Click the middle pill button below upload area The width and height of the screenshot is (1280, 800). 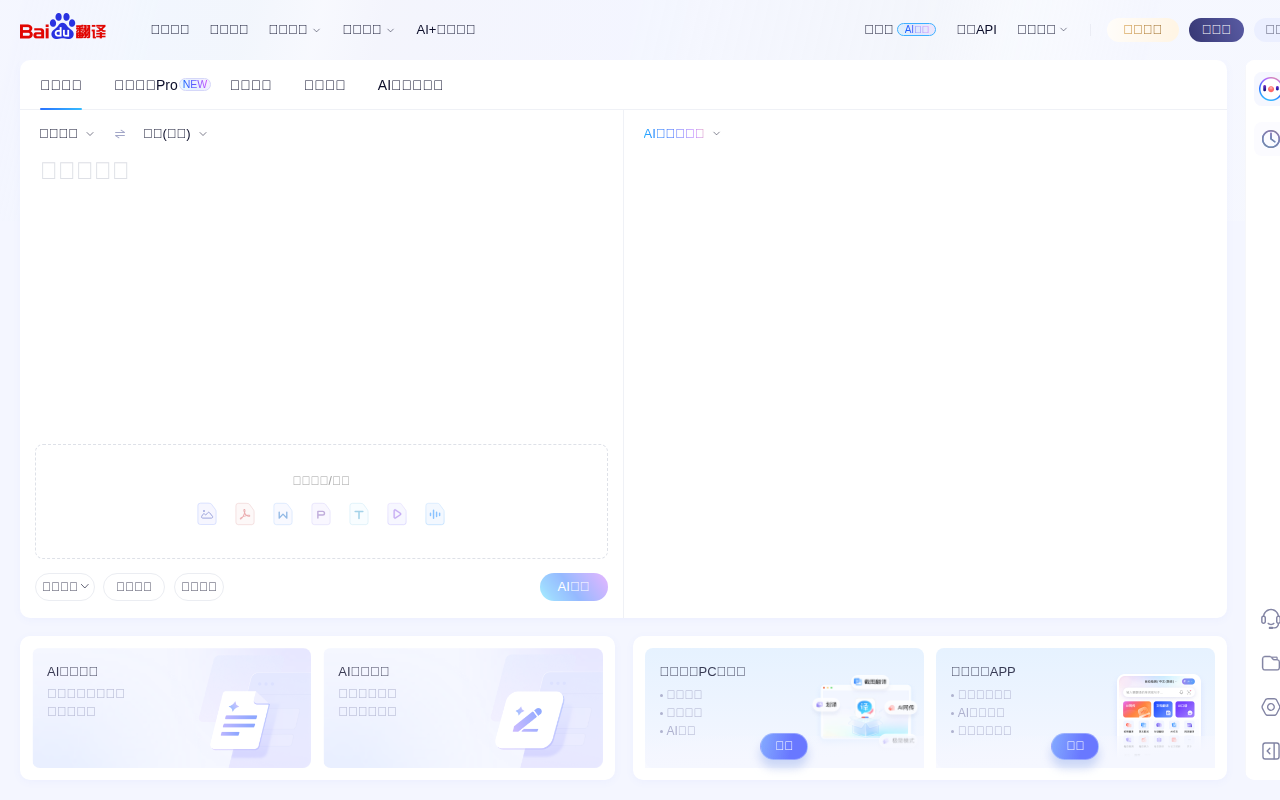tap(134, 587)
